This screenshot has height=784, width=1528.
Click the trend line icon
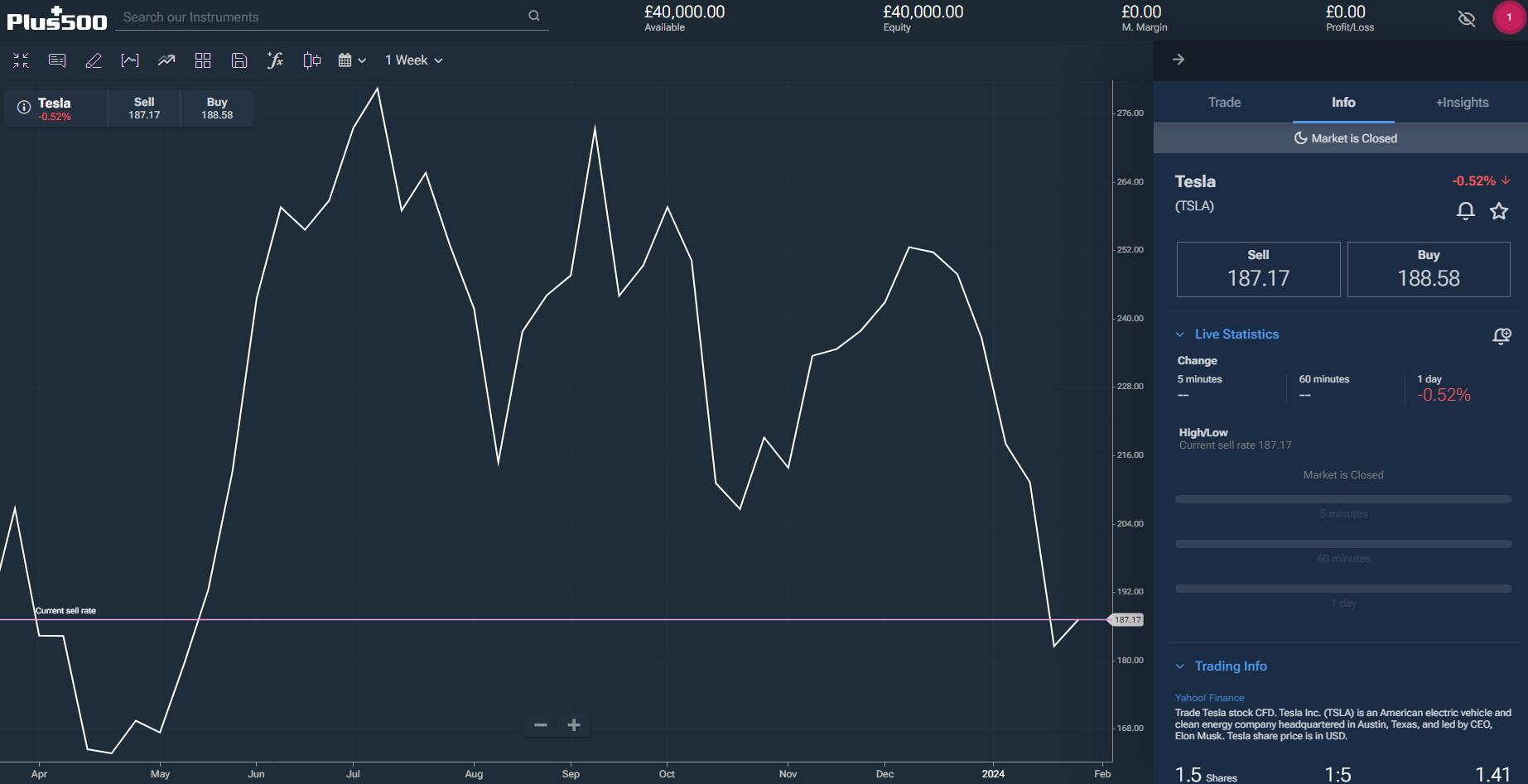pyautogui.click(x=166, y=60)
